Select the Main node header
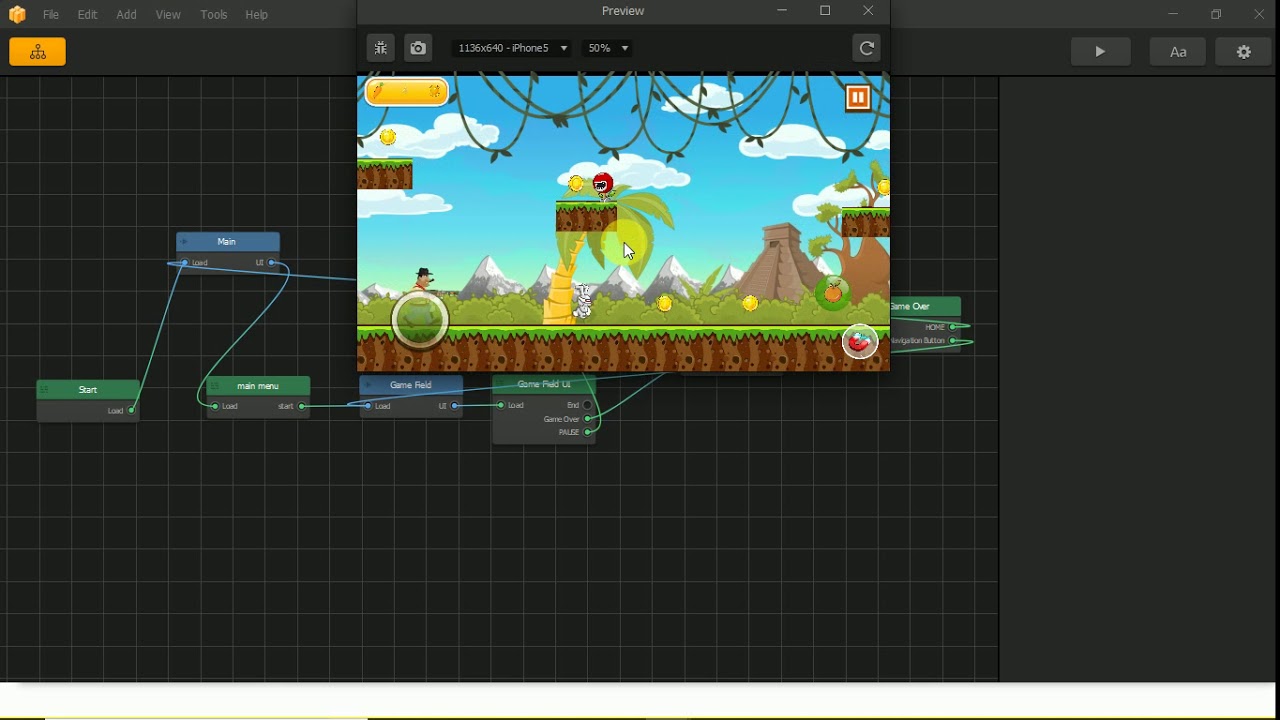Image resolution: width=1280 pixels, height=720 pixels. click(x=228, y=242)
